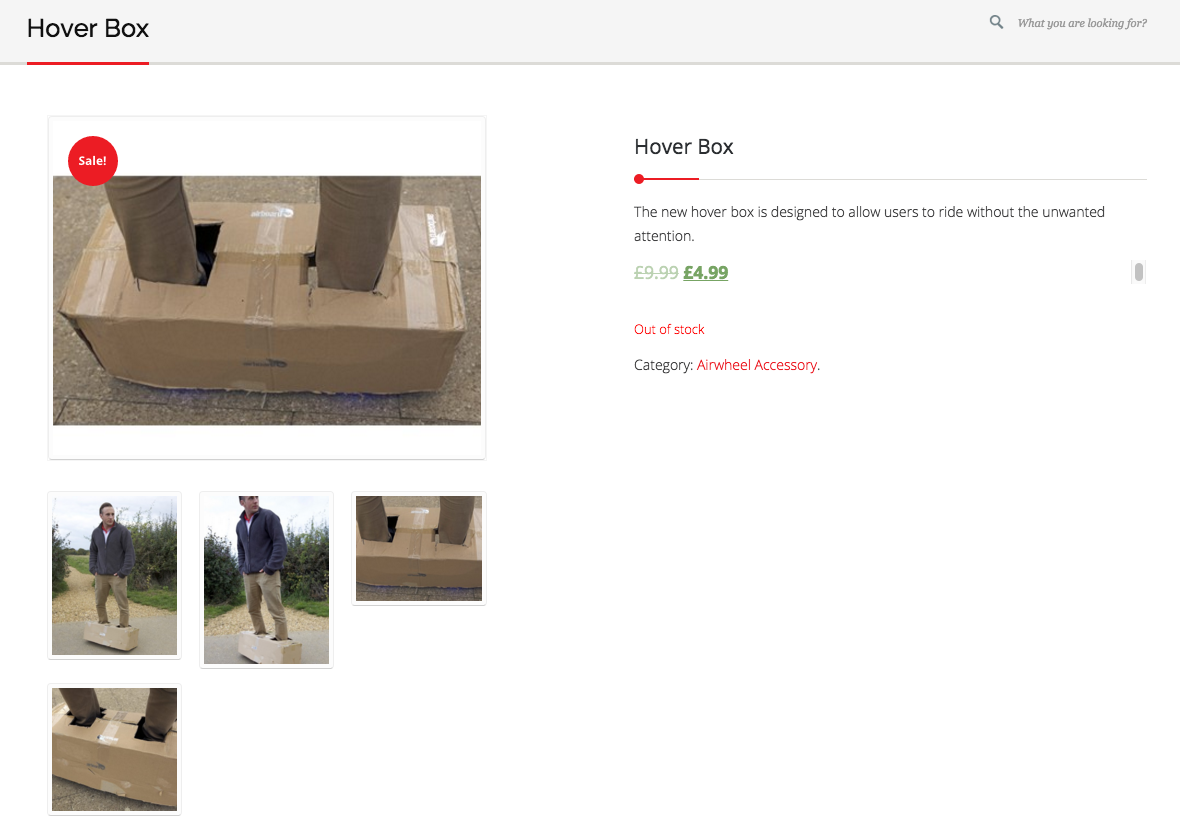Select the third thumbnail showing legs in box
1180x833 pixels.
pyautogui.click(x=419, y=548)
